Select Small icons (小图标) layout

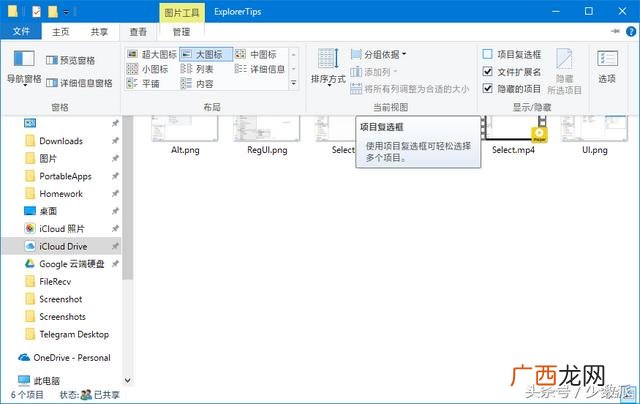[147, 69]
